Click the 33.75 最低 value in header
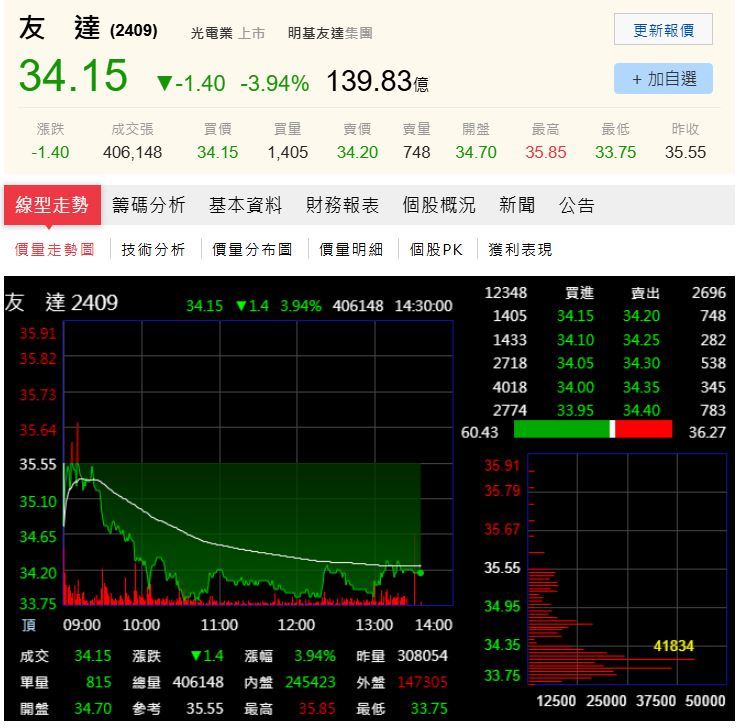 (615, 152)
